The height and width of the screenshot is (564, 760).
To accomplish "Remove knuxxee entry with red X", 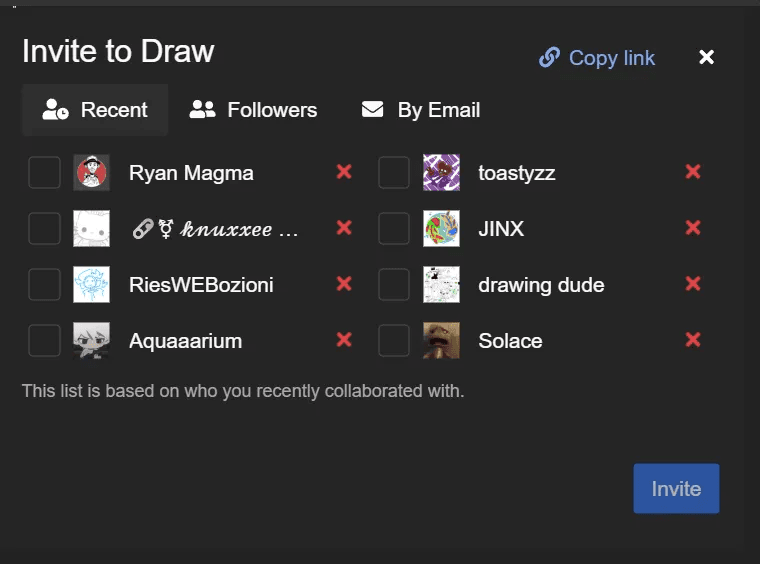I will [344, 228].
